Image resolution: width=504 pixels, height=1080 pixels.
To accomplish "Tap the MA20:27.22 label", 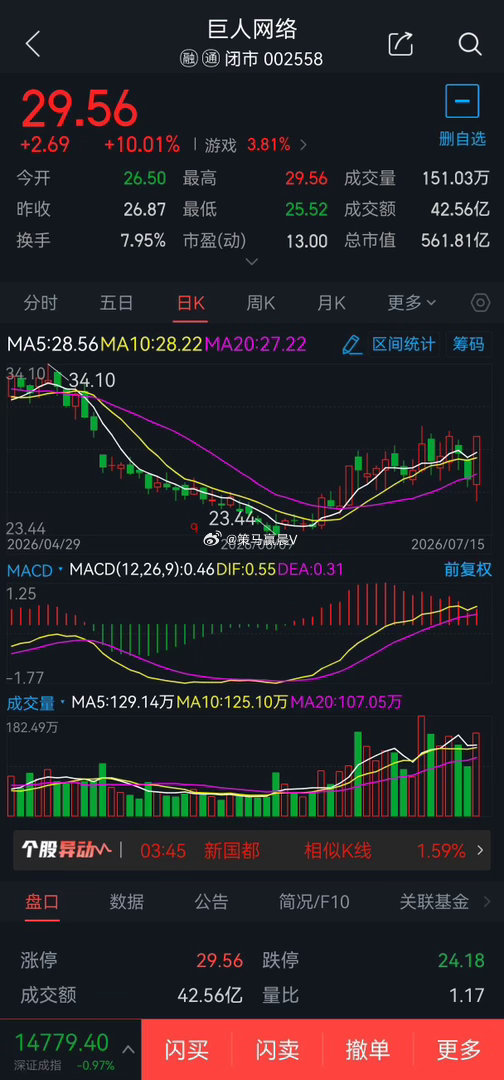I will (x=255, y=344).
